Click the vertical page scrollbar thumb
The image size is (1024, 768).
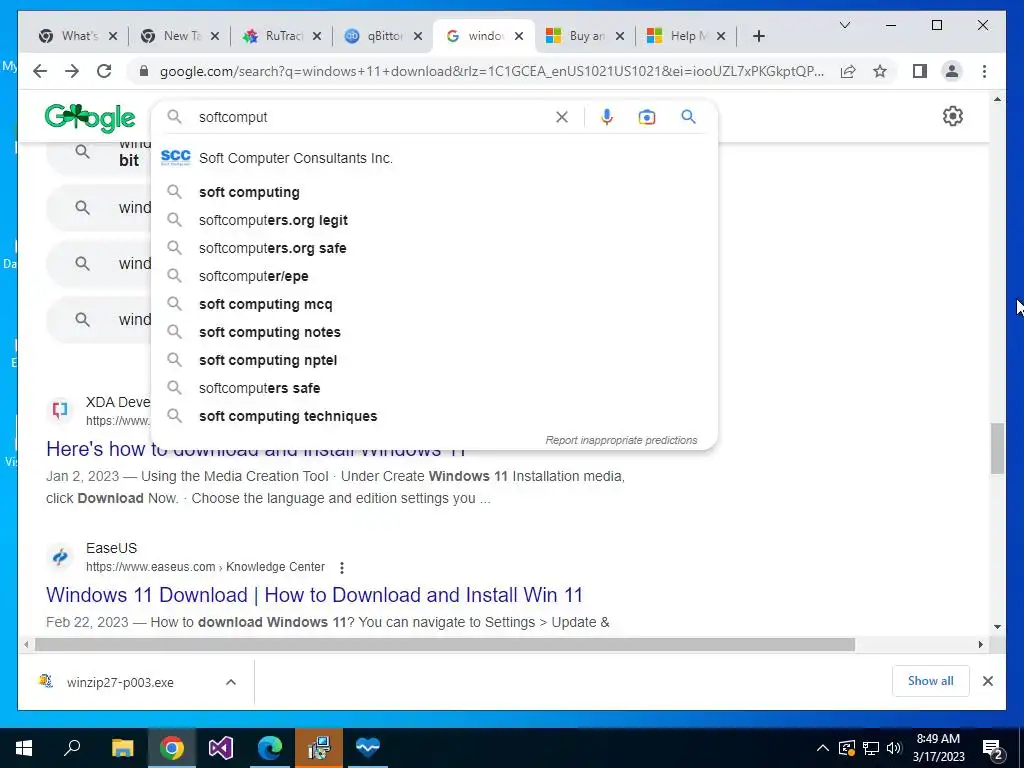pos(997,448)
